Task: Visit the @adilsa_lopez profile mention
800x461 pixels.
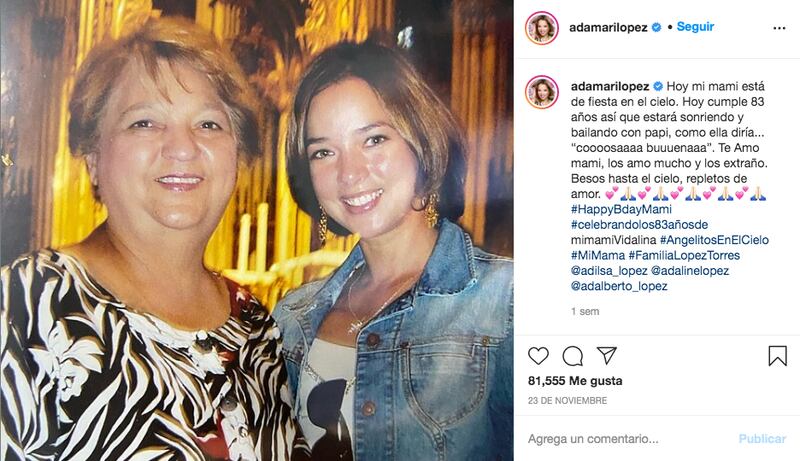Action: [609, 271]
